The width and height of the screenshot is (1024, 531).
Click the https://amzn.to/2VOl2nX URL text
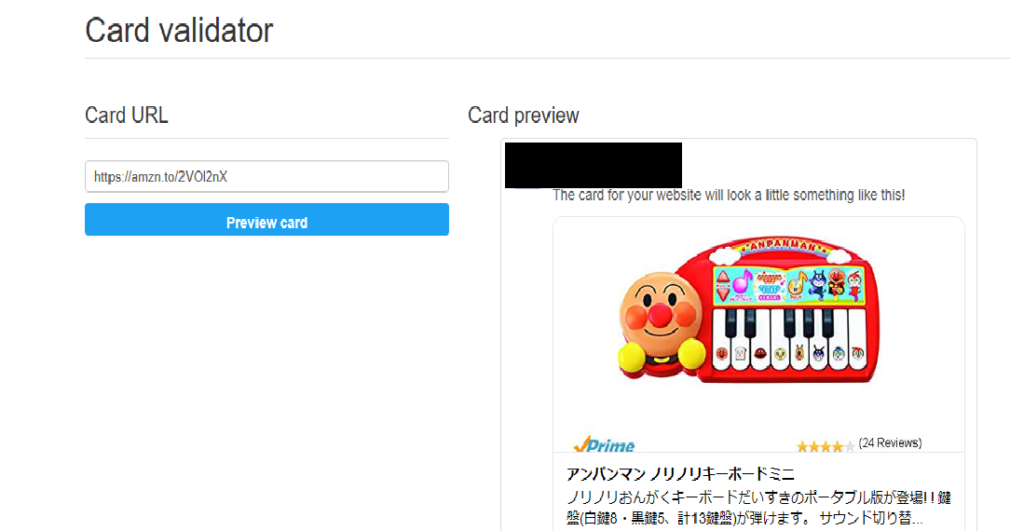pos(161,176)
